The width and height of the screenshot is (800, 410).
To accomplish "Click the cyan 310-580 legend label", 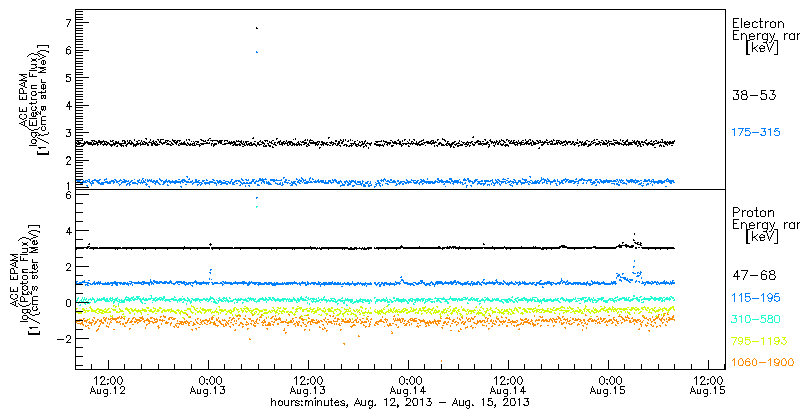I will (756, 319).
